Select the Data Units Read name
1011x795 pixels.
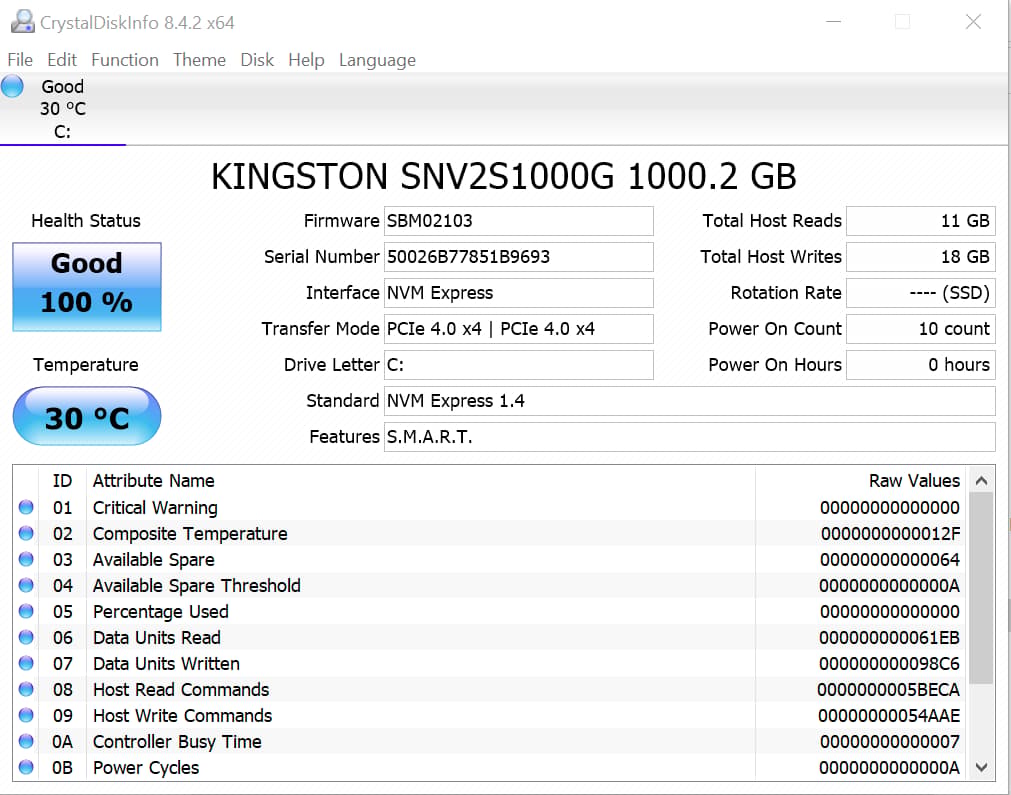tap(157, 638)
